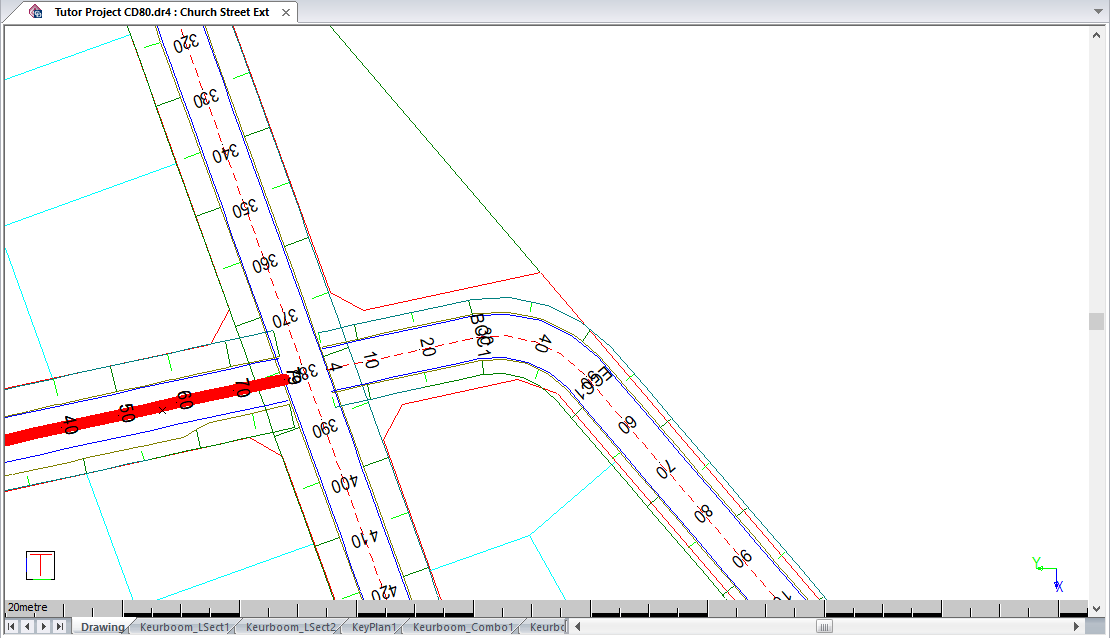Viewport: 1110px width, 638px height.
Task: Click the drawing document icon on the tab
Action: click(37, 12)
